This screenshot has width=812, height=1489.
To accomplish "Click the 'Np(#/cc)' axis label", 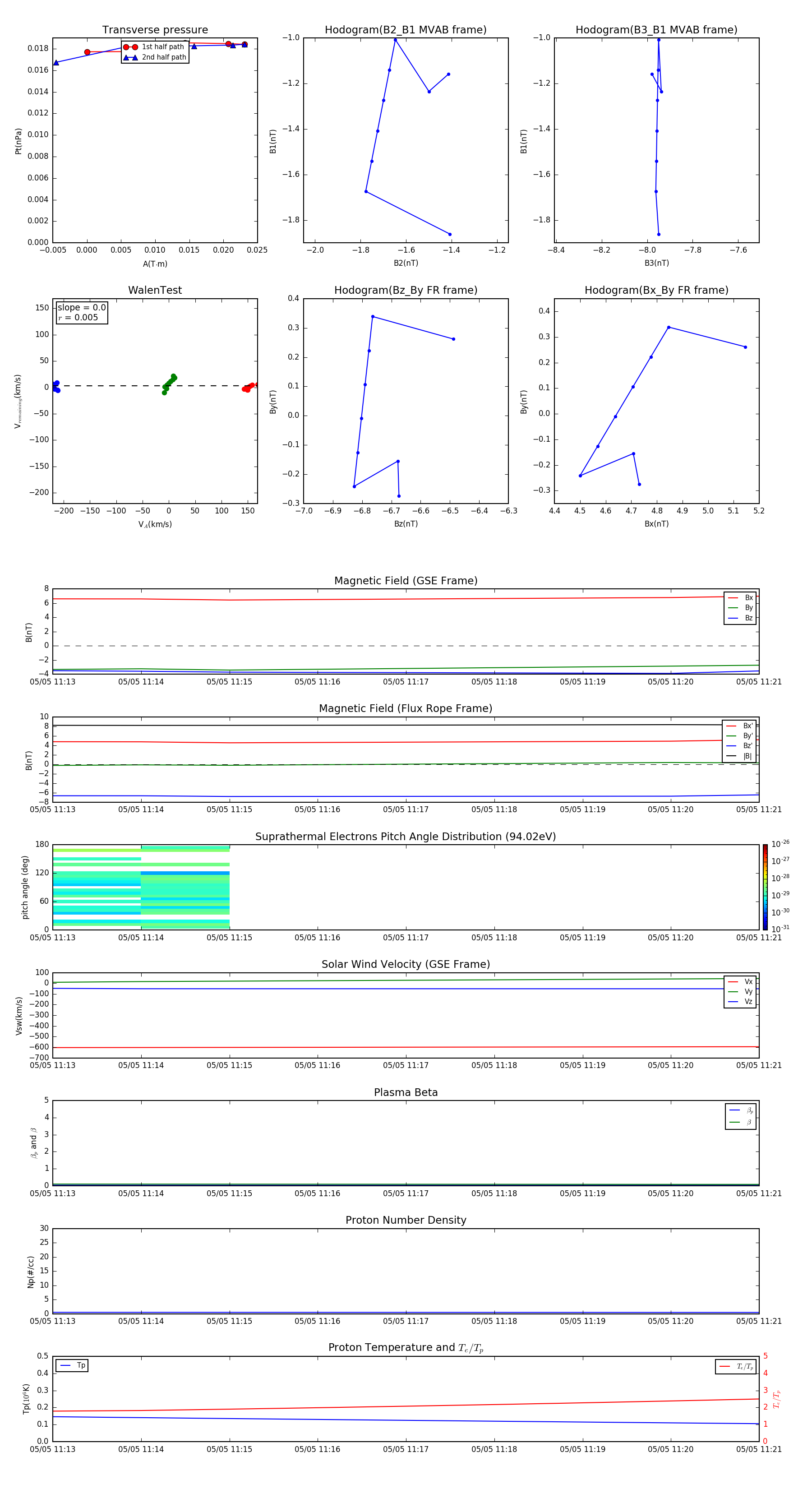I will click(x=31, y=1272).
